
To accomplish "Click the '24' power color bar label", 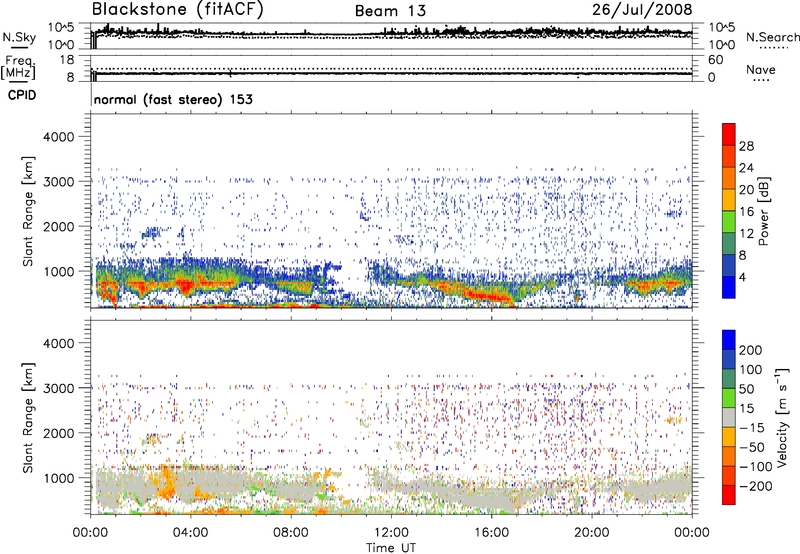I will (746, 168).
